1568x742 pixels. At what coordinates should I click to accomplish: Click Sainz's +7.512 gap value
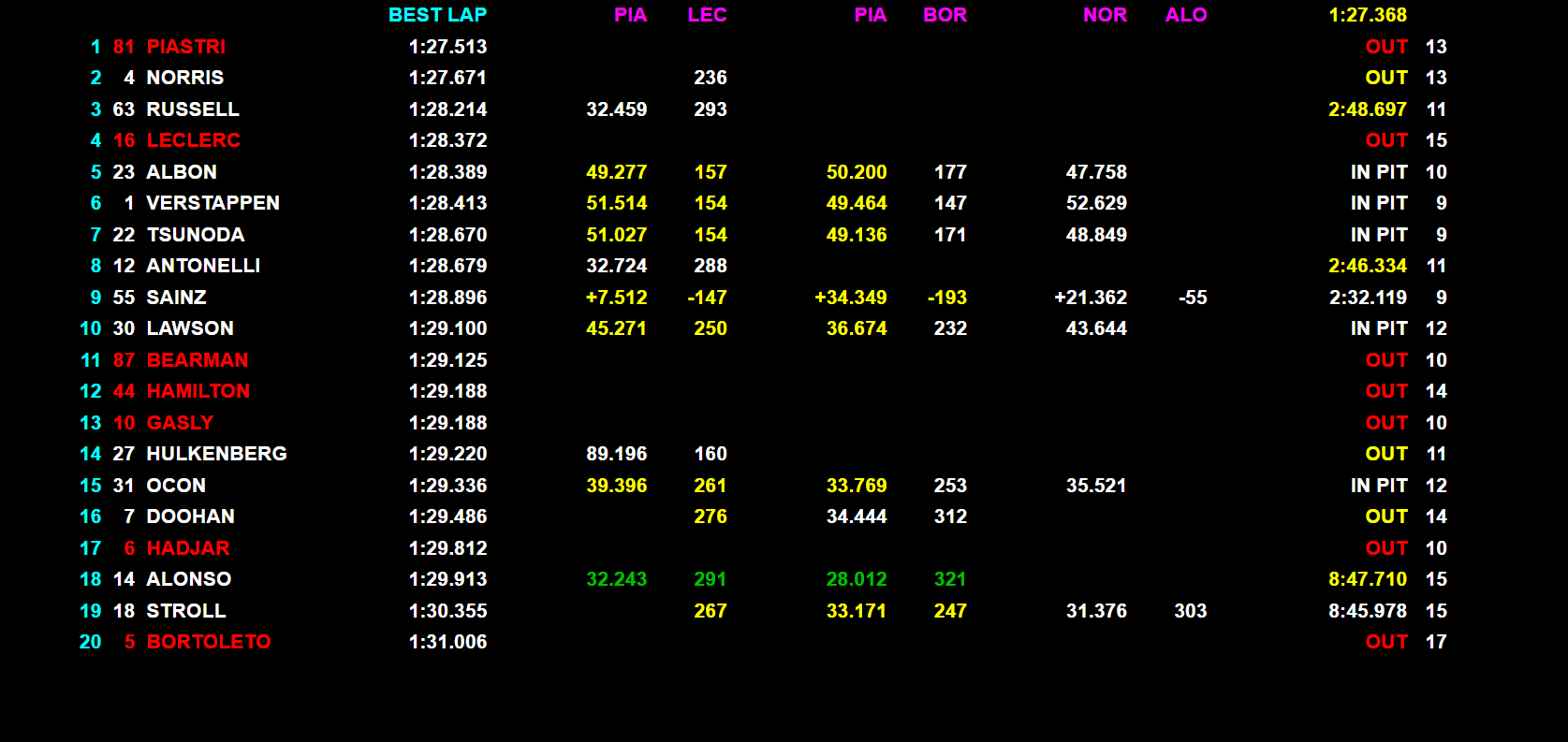[x=616, y=298]
